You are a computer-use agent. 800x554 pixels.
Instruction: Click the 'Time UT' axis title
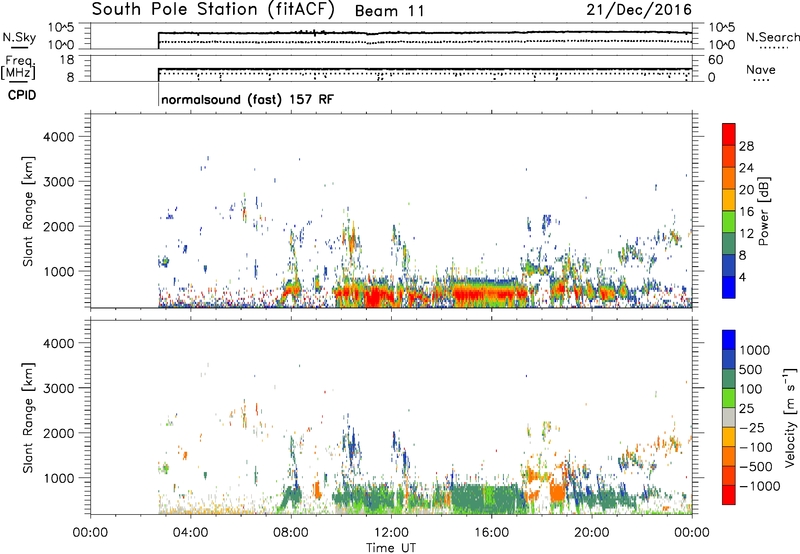[391, 548]
